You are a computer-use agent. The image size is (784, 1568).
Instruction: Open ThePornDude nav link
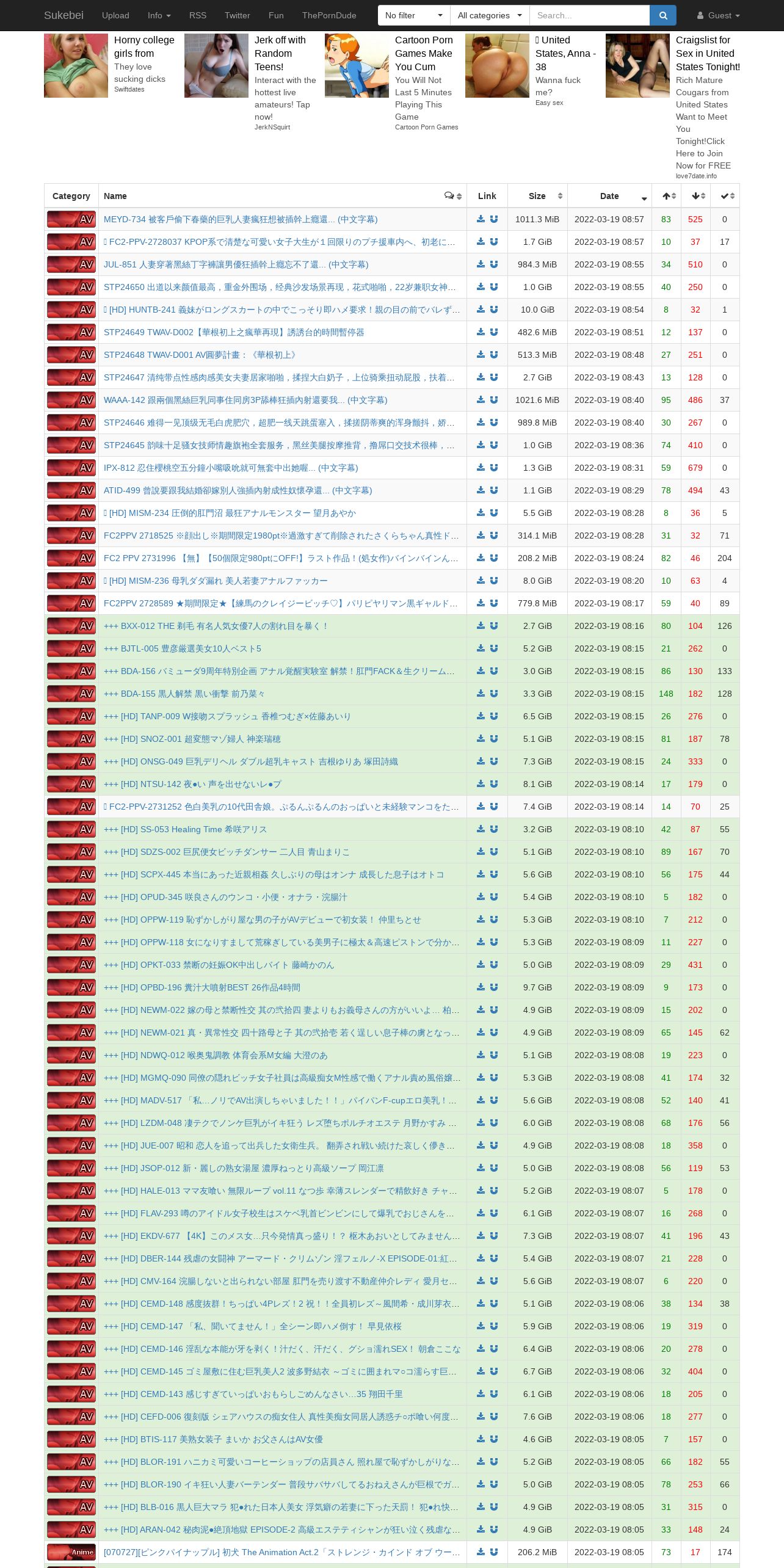329,15
